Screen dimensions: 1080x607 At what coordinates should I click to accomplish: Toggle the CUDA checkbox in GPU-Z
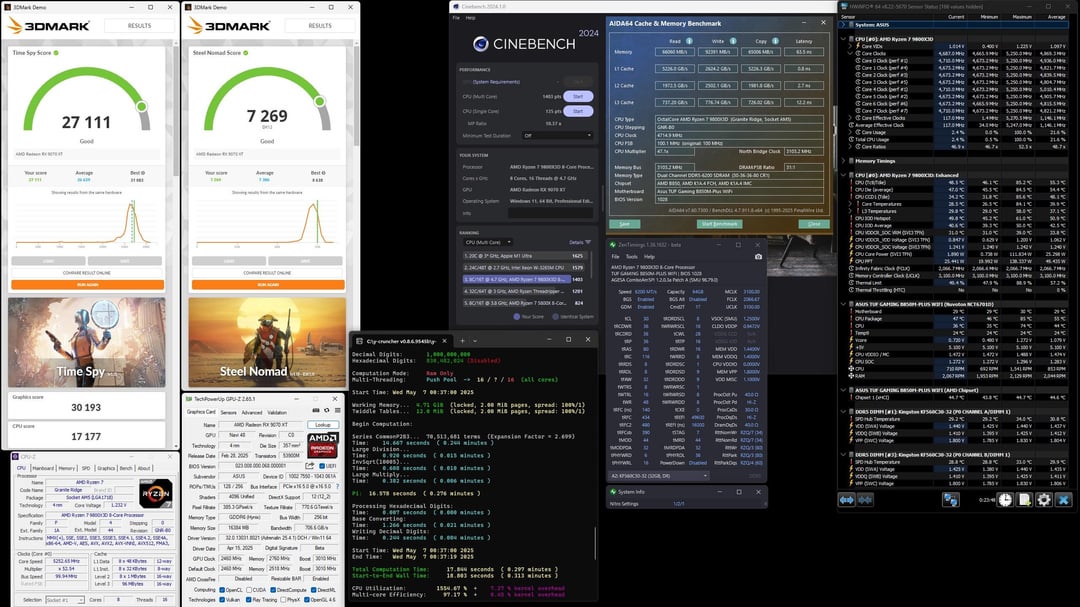(249, 590)
